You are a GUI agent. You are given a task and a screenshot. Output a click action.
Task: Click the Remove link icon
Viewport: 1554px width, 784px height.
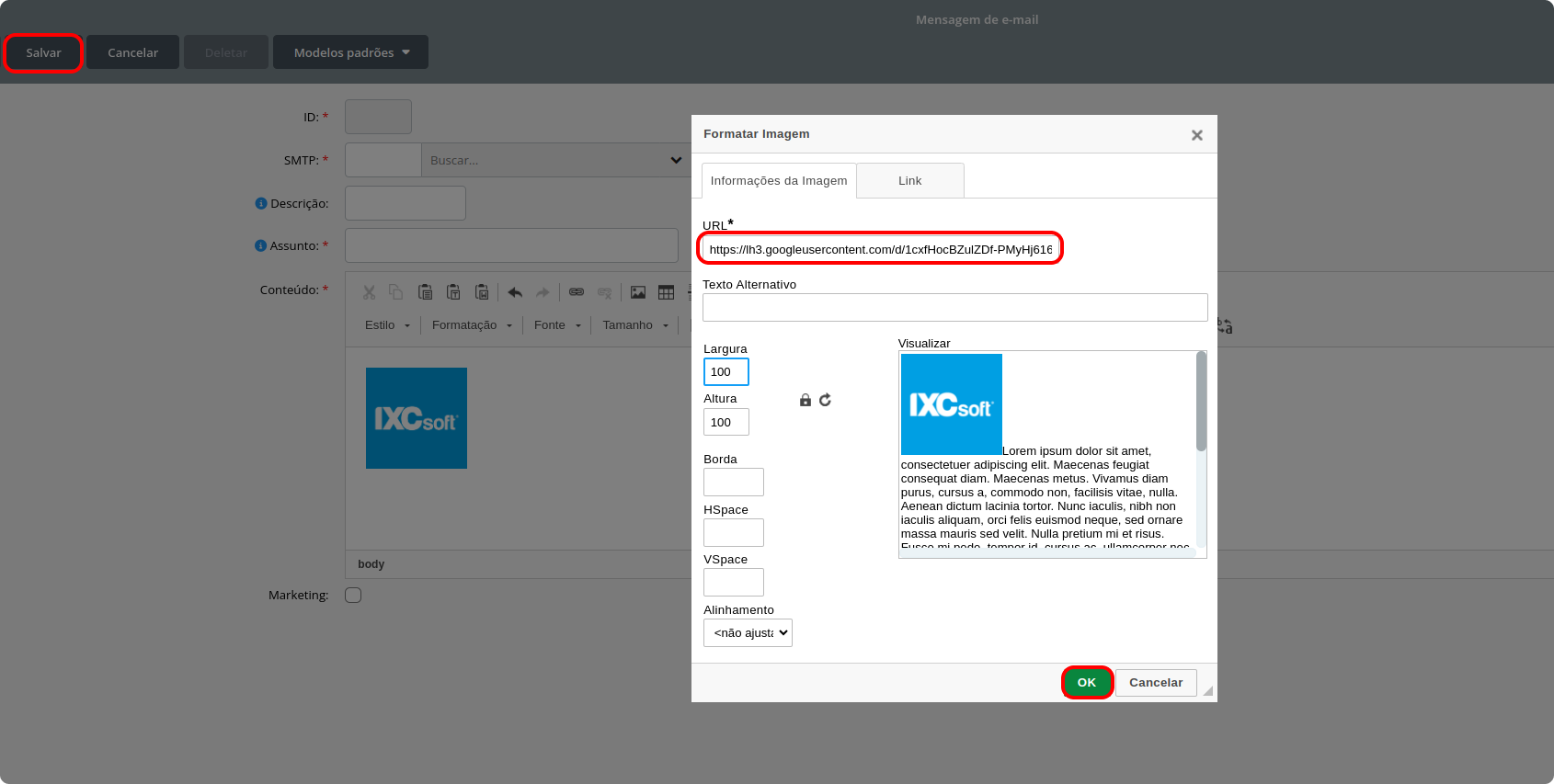[x=604, y=292]
